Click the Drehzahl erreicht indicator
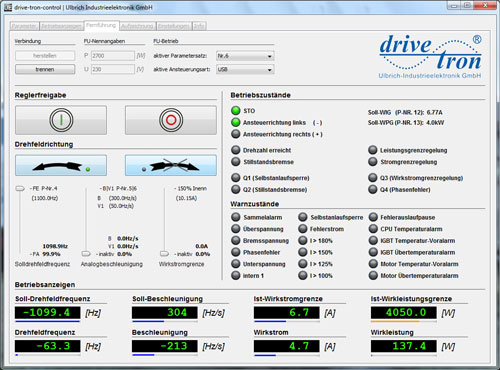Screen dimensions: 500x370 [236, 150]
